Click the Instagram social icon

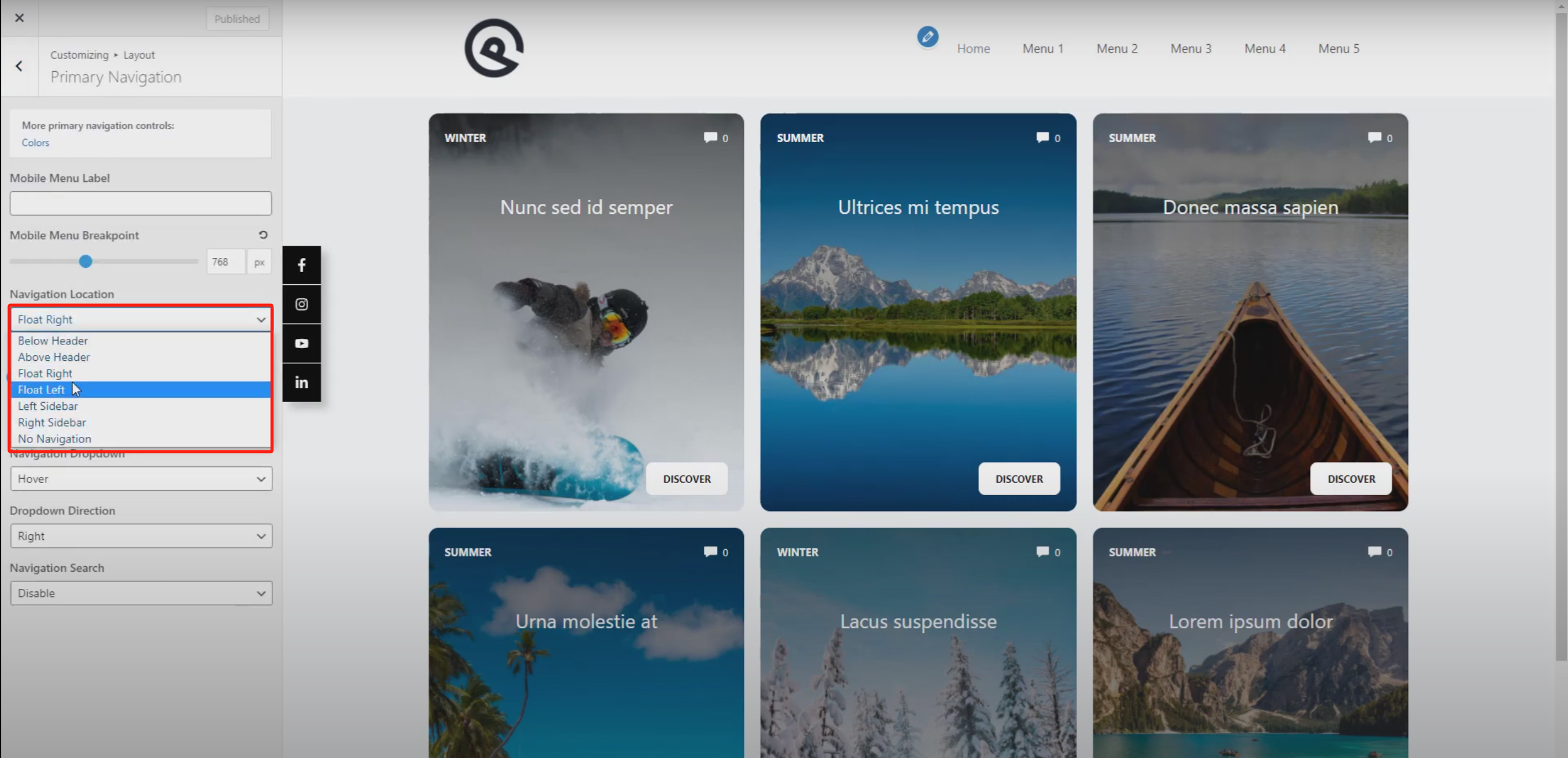[301, 304]
